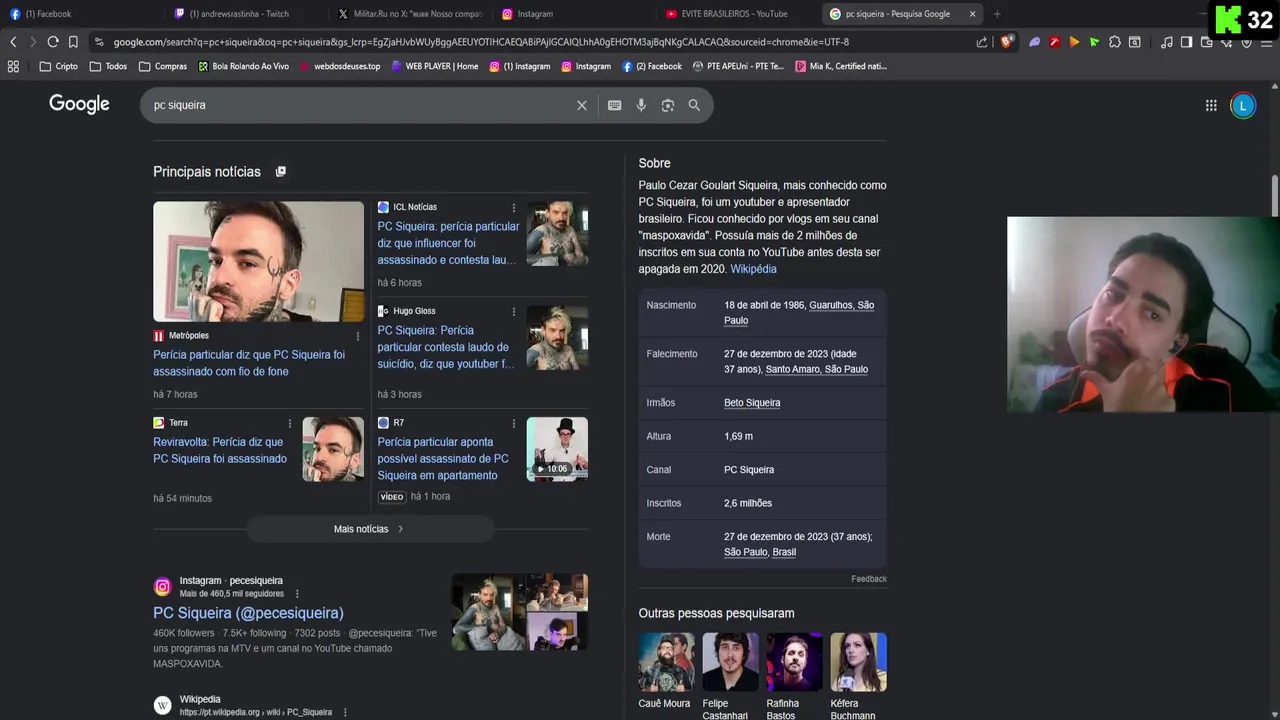Switch to Militar.Ru on X tab
1280x720 pixels.
click(x=411, y=14)
